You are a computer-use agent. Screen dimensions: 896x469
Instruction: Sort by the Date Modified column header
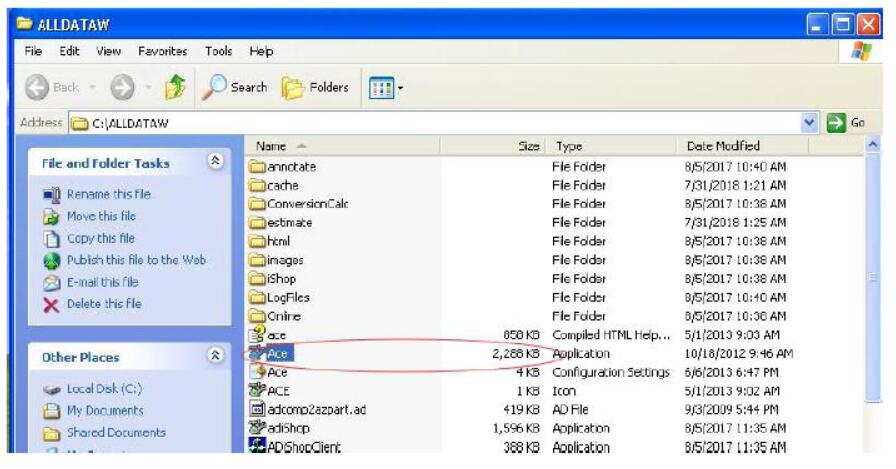pyautogui.click(x=743, y=146)
